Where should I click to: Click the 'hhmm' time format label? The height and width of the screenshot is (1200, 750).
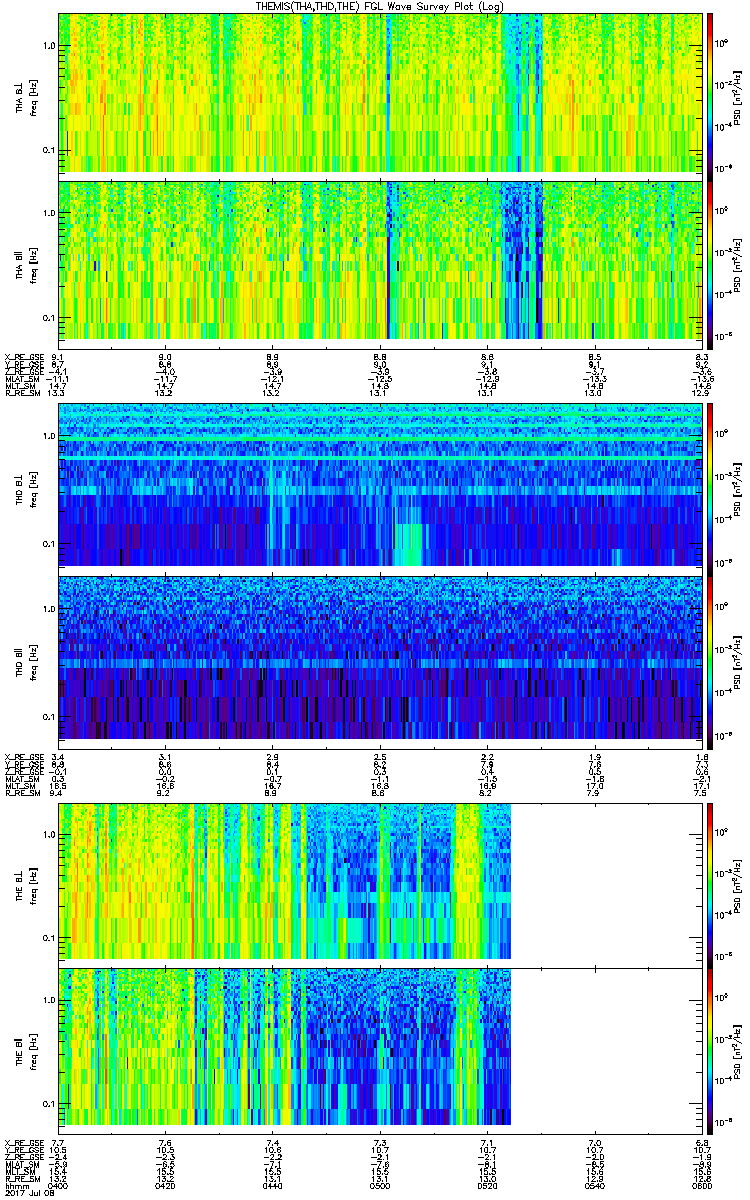tap(15, 1185)
